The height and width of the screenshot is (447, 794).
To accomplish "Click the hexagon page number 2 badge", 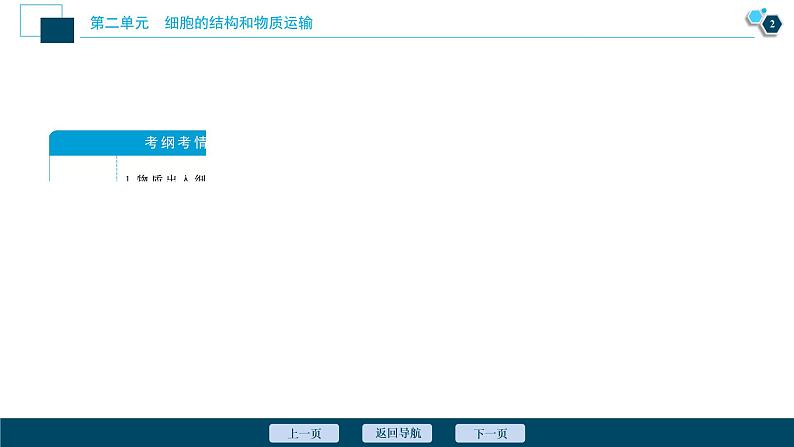I will (771, 24).
